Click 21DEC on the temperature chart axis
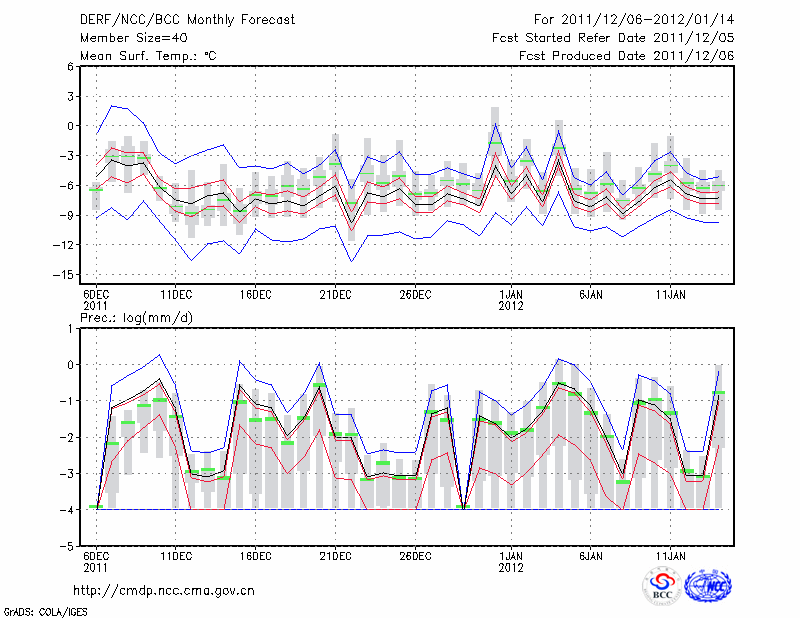 pos(335,294)
